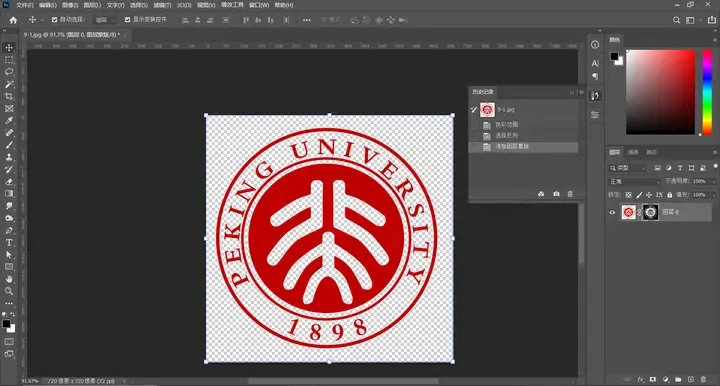Open the search icon in options bar
The width and height of the screenshot is (720, 386).
coord(676,20)
